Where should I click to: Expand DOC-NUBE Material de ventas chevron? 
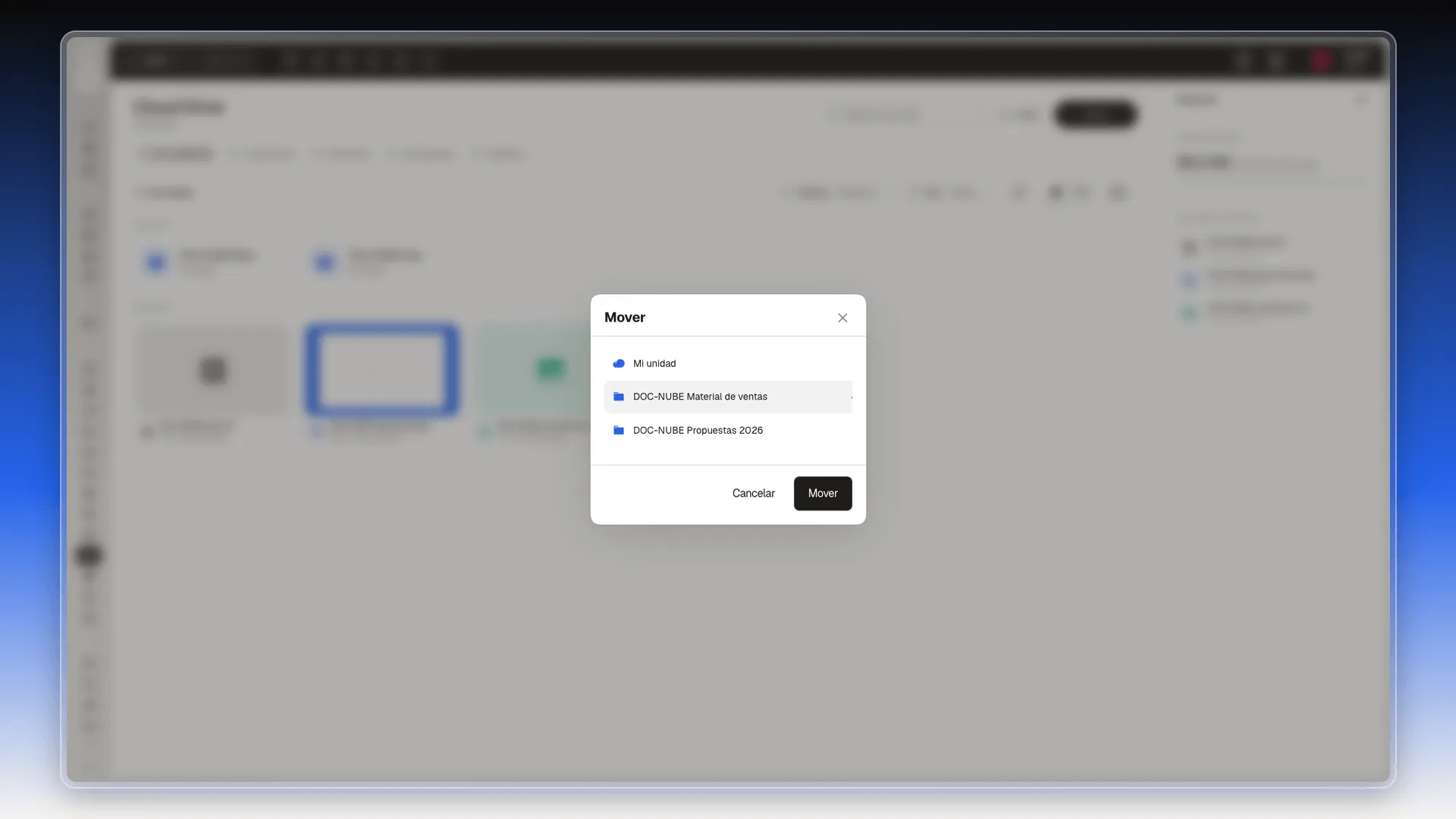pos(850,397)
